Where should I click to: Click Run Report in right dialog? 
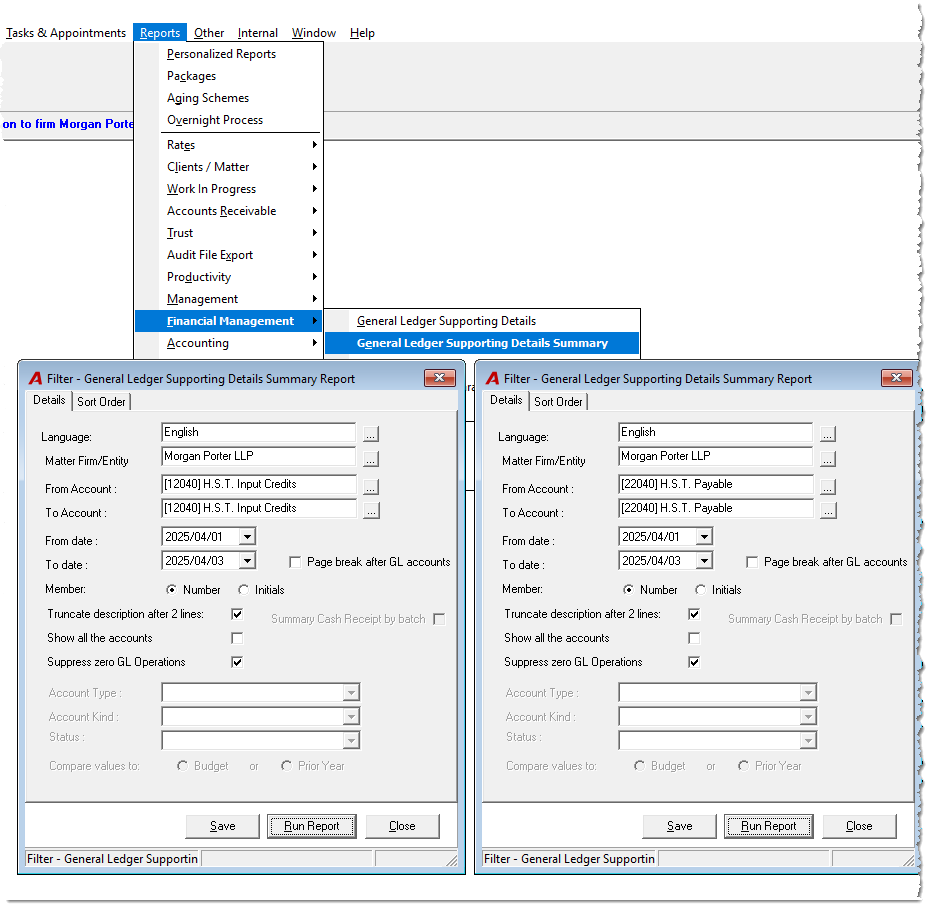pyautogui.click(x=769, y=826)
